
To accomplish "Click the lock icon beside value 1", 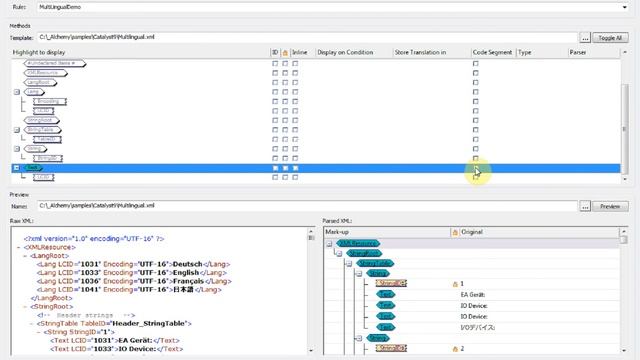I will coord(455,284).
